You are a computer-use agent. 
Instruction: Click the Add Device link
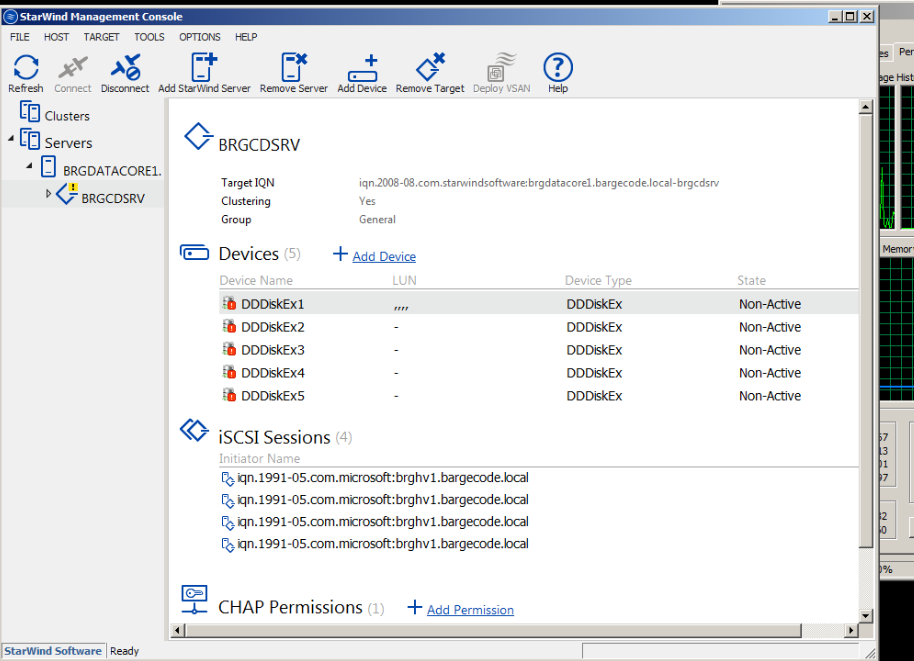(384, 256)
